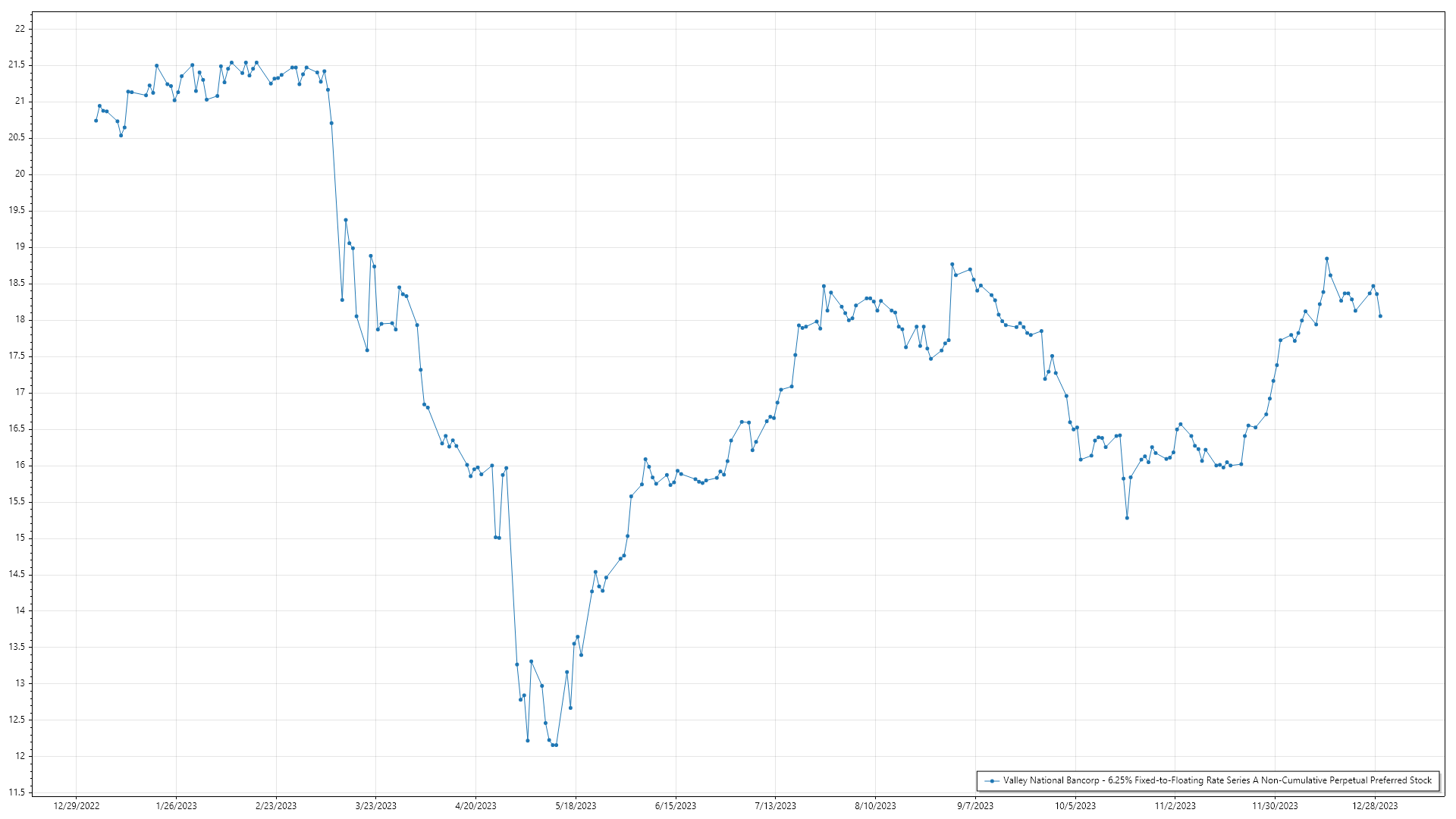Click the October low point near 15.3
1456x819 pixels.
[x=1127, y=518]
